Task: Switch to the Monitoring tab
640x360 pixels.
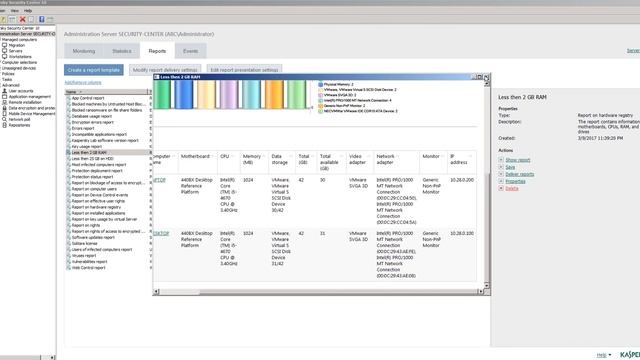Action: coord(84,51)
